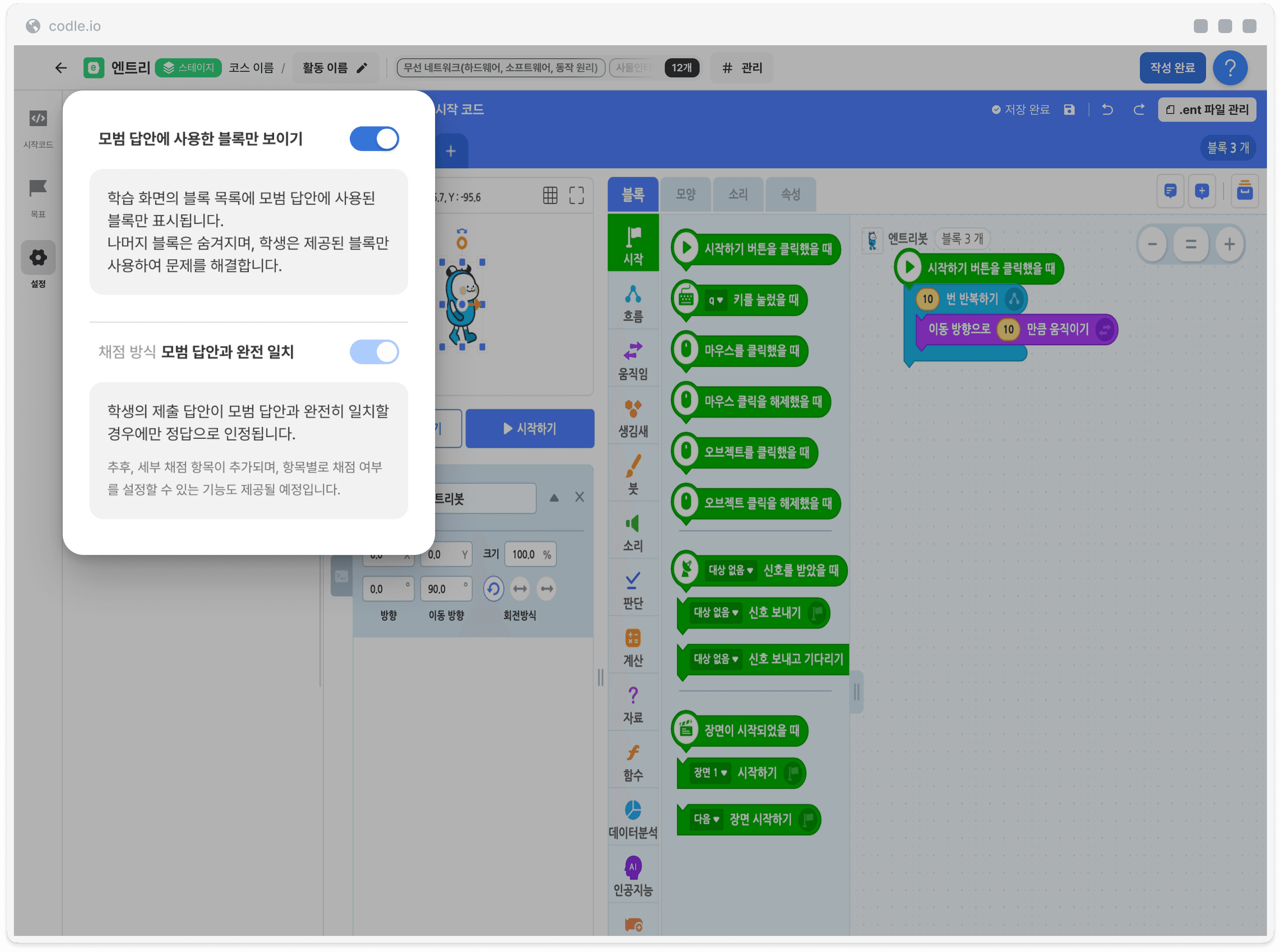Switch to the 모양 tab

coord(686,194)
